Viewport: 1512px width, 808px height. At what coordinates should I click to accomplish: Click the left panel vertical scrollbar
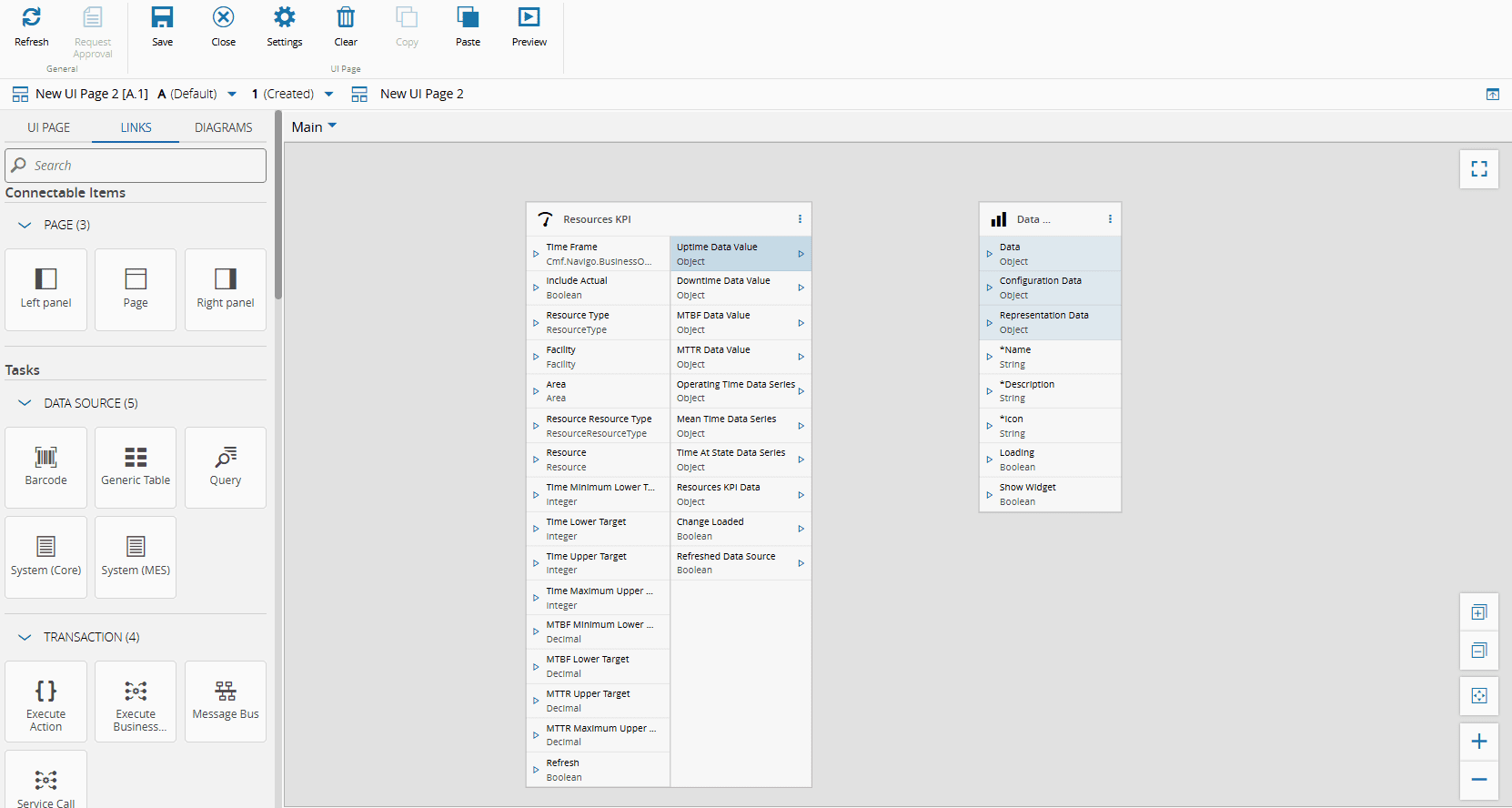click(x=278, y=205)
